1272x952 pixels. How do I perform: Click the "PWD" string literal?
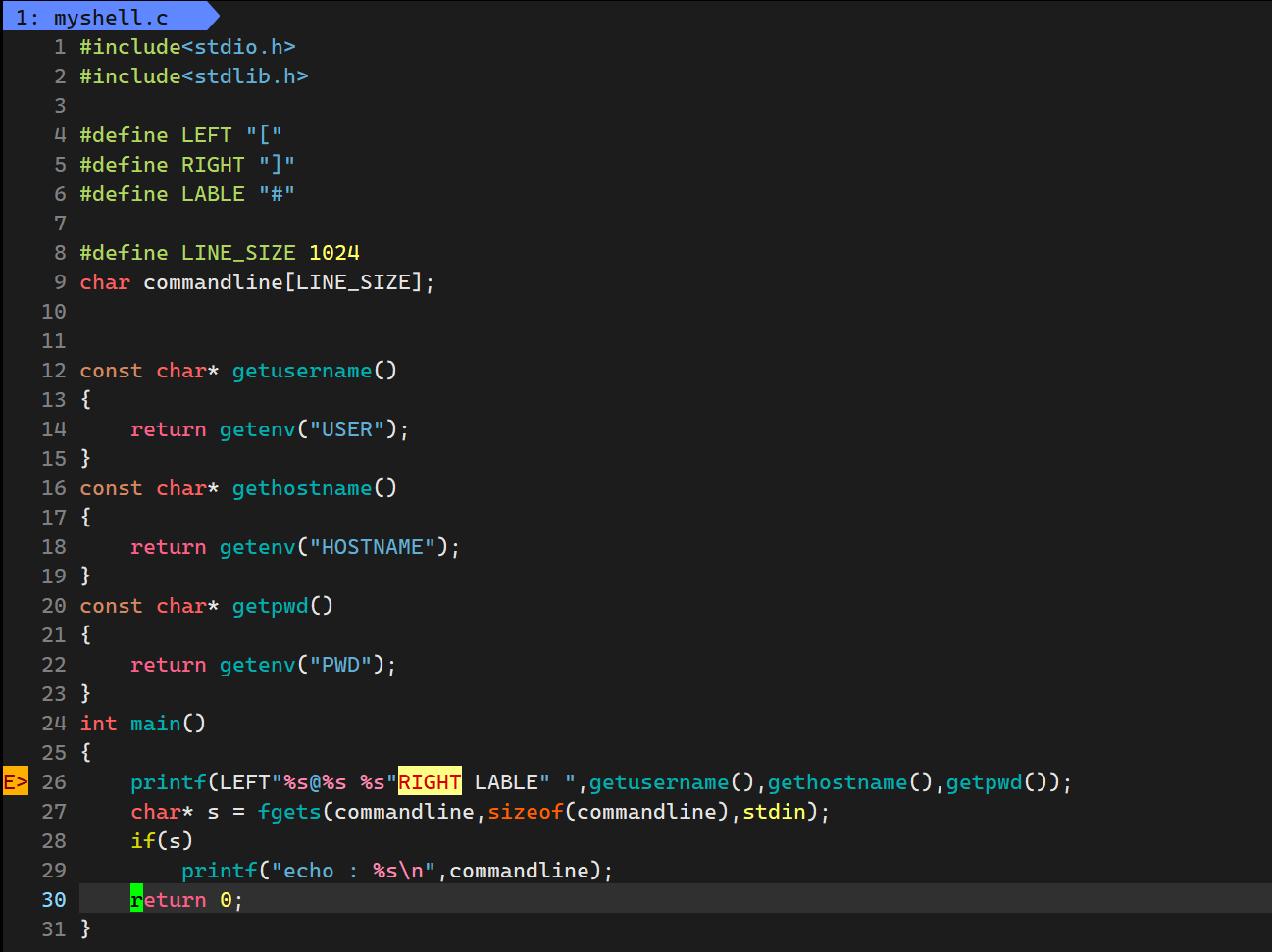(x=340, y=665)
